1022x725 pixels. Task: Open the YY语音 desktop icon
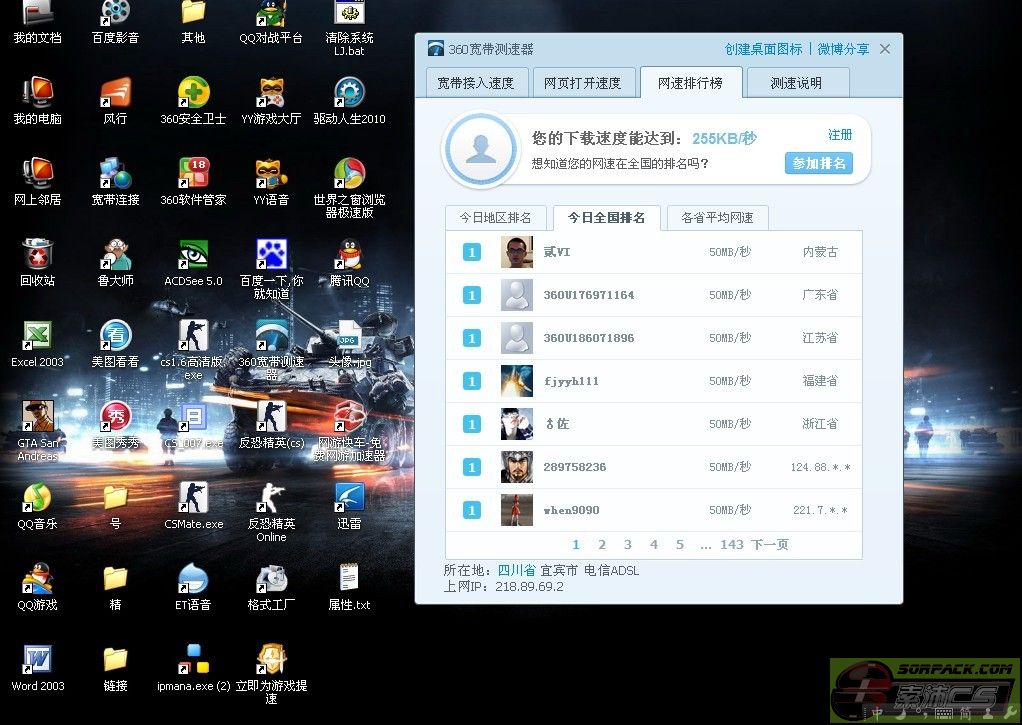(x=271, y=175)
